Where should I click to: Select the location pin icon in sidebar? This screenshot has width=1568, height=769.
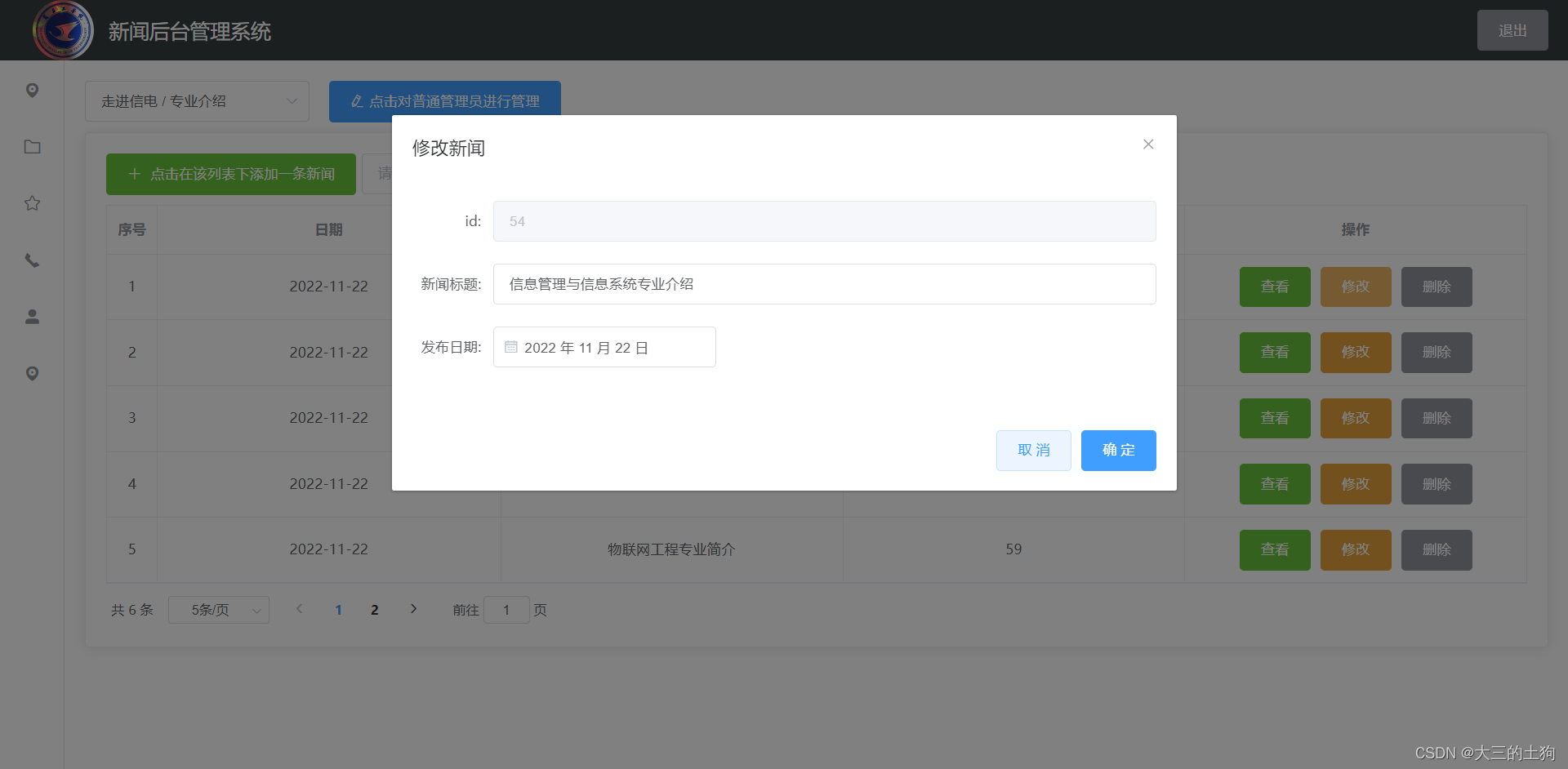[x=32, y=91]
